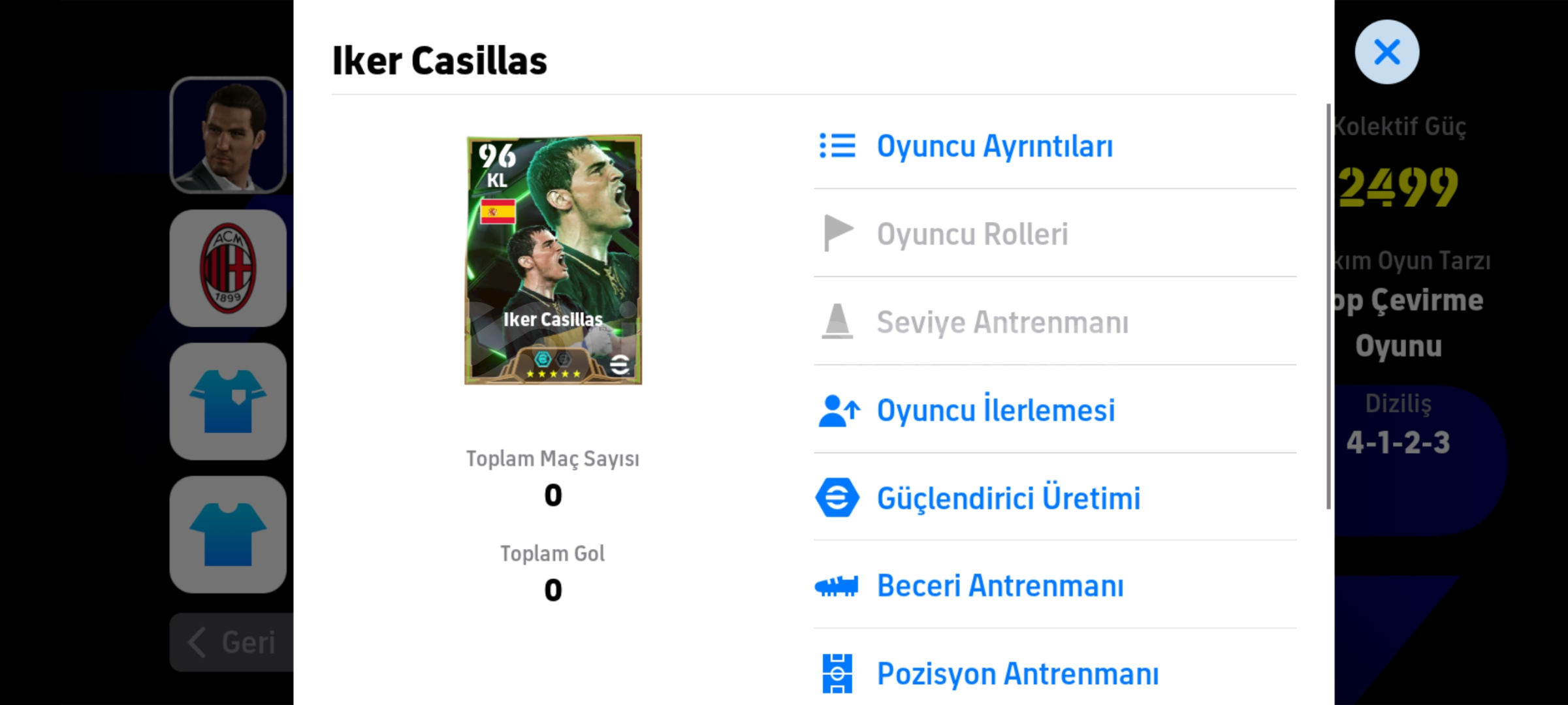This screenshot has height=705, width=1568.
Task: Click the panel's vertical scrollbar
Action: click(x=1328, y=306)
